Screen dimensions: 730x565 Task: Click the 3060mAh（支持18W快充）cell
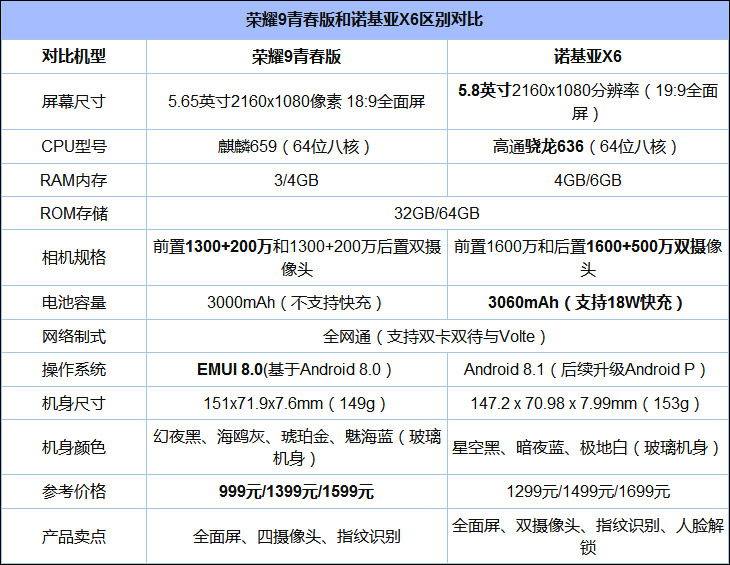[x=588, y=303]
